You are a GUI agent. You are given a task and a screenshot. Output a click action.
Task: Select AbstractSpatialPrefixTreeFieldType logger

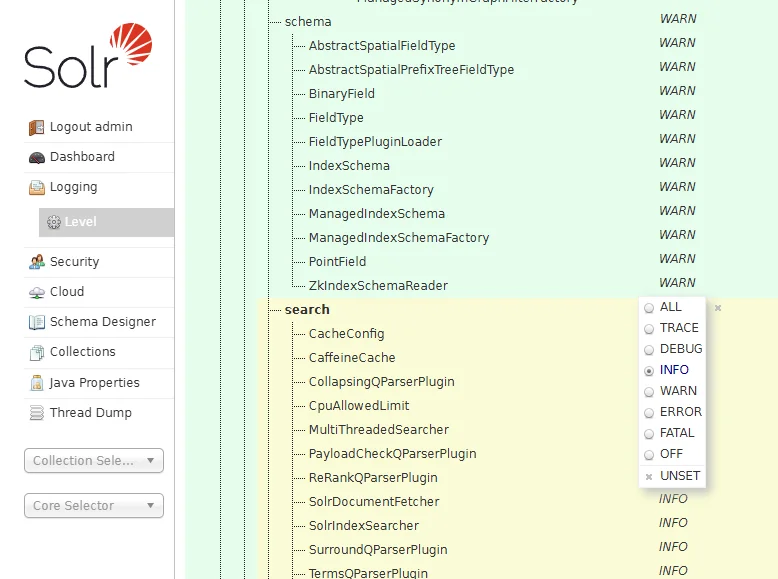411,69
